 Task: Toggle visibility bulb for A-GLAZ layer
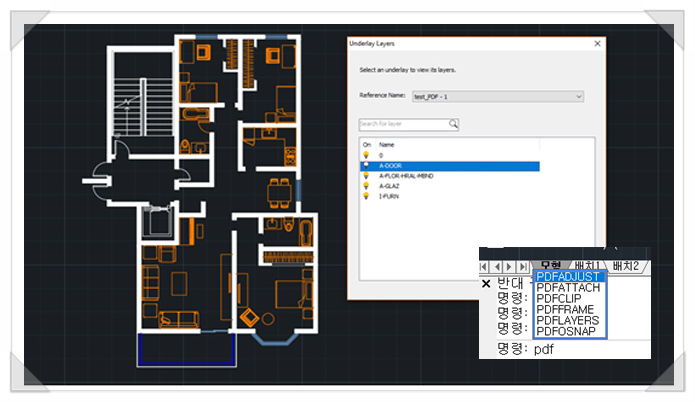click(366, 186)
